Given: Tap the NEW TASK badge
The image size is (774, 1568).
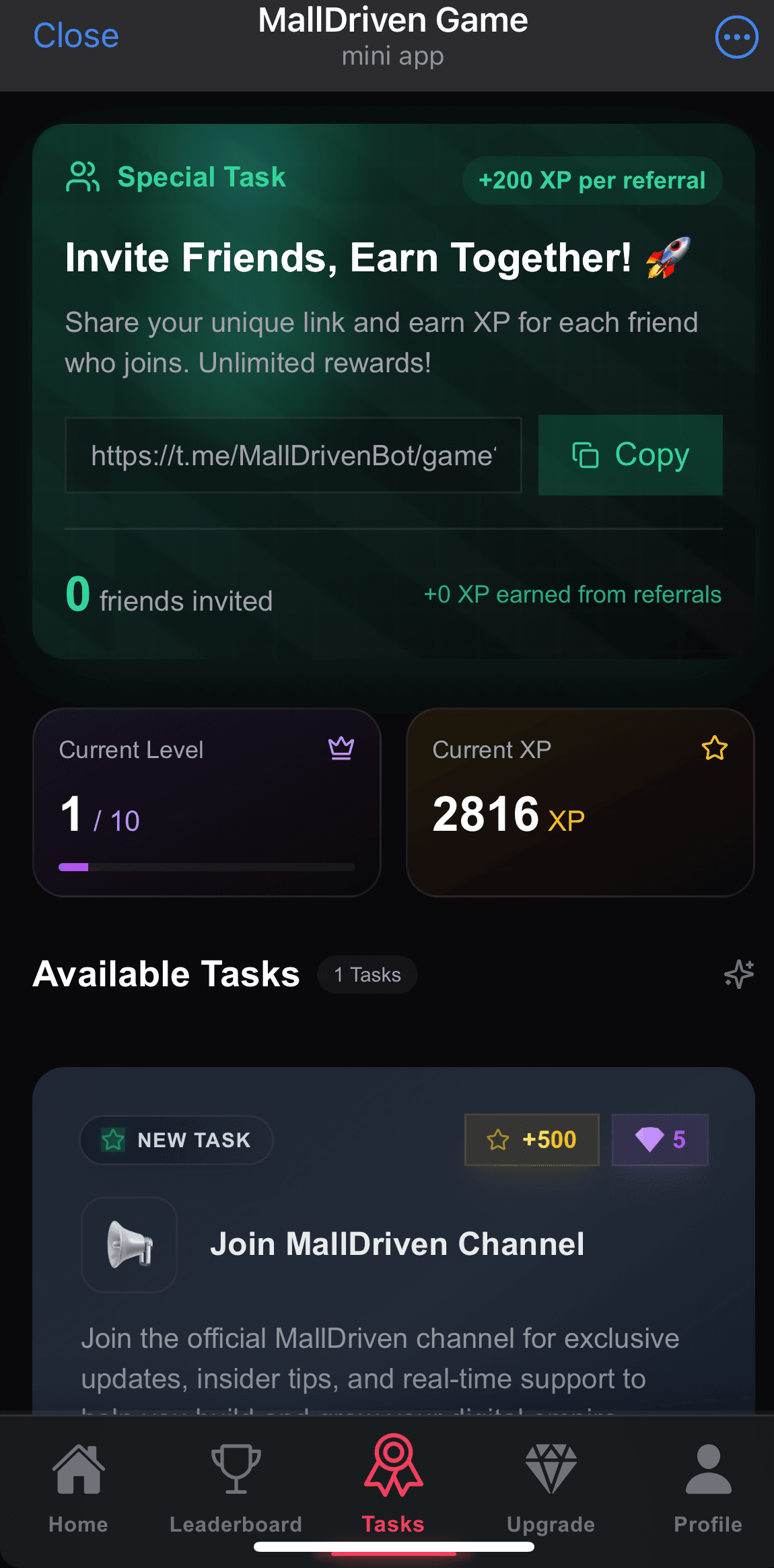Looking at the screenshot, I should coord(176,1140).
